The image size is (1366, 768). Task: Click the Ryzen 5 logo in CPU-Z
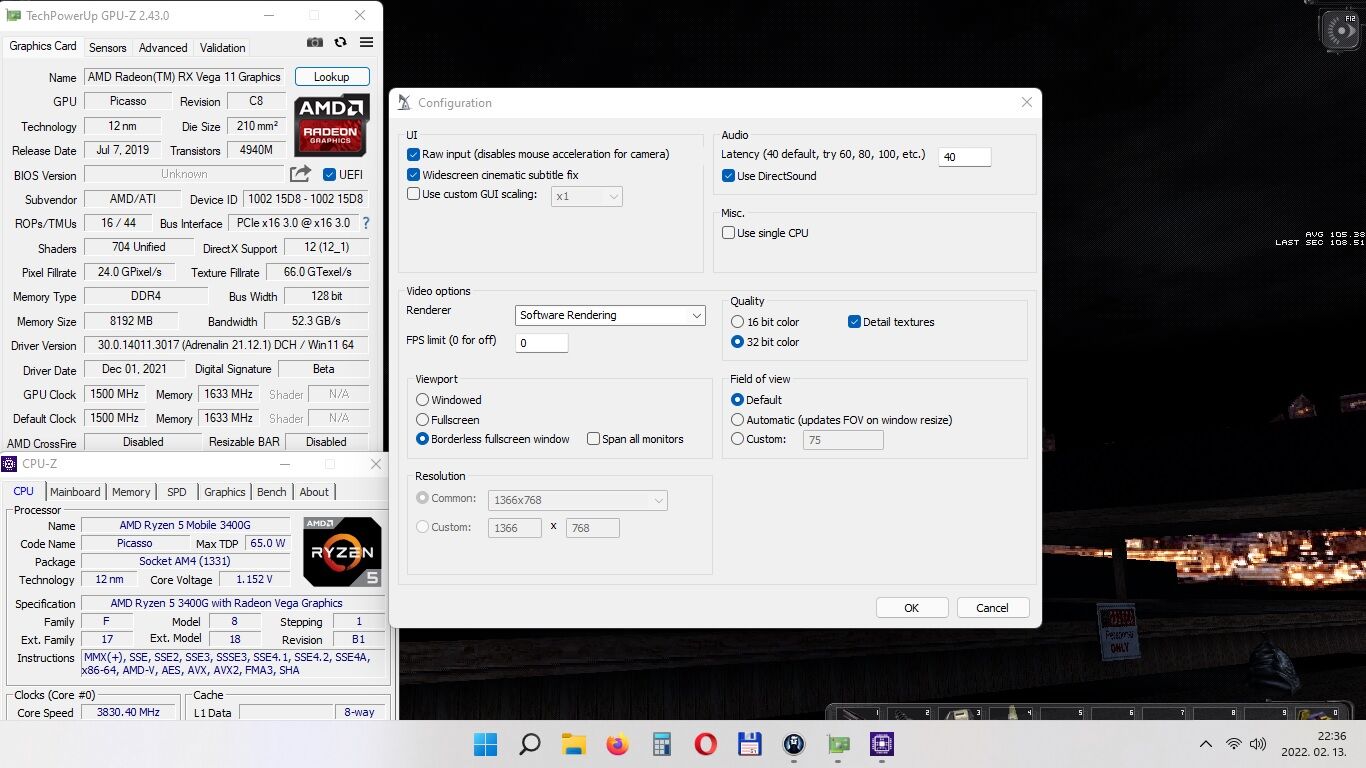pyautogui.click(x=342, y=551)
